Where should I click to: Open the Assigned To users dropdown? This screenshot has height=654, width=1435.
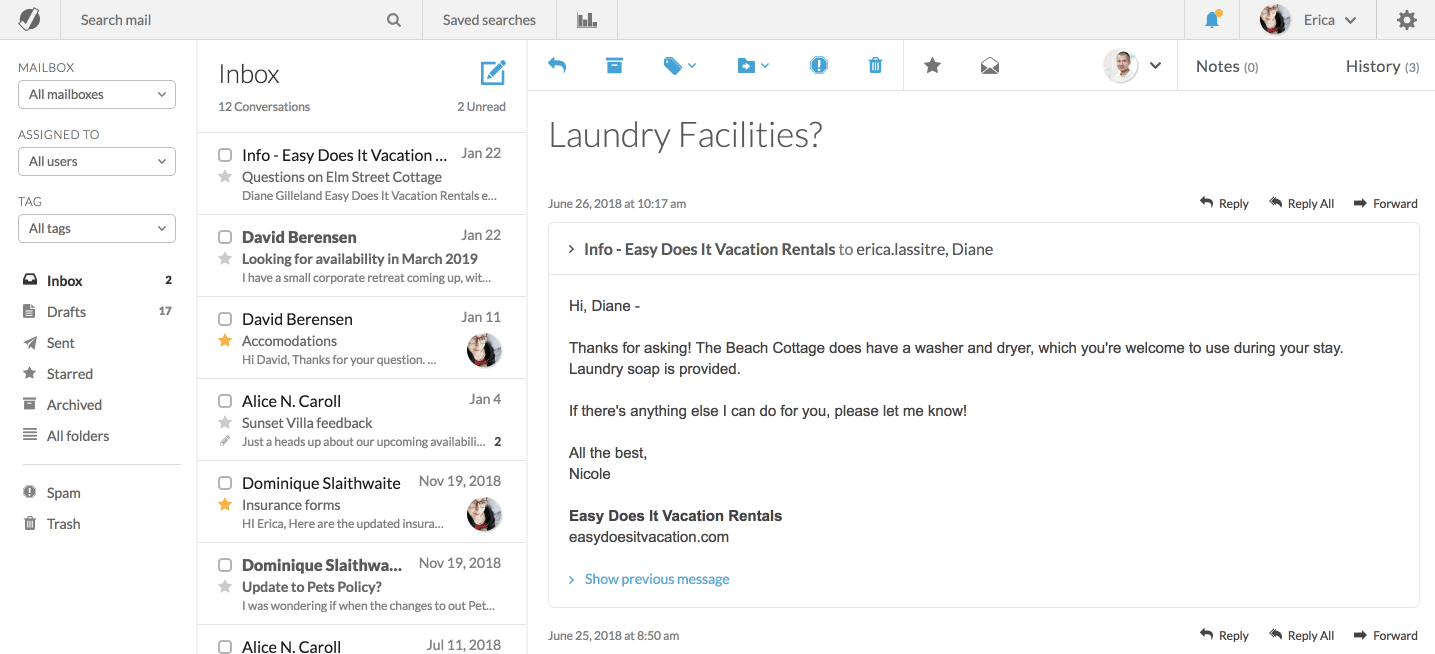click(96, 161)
